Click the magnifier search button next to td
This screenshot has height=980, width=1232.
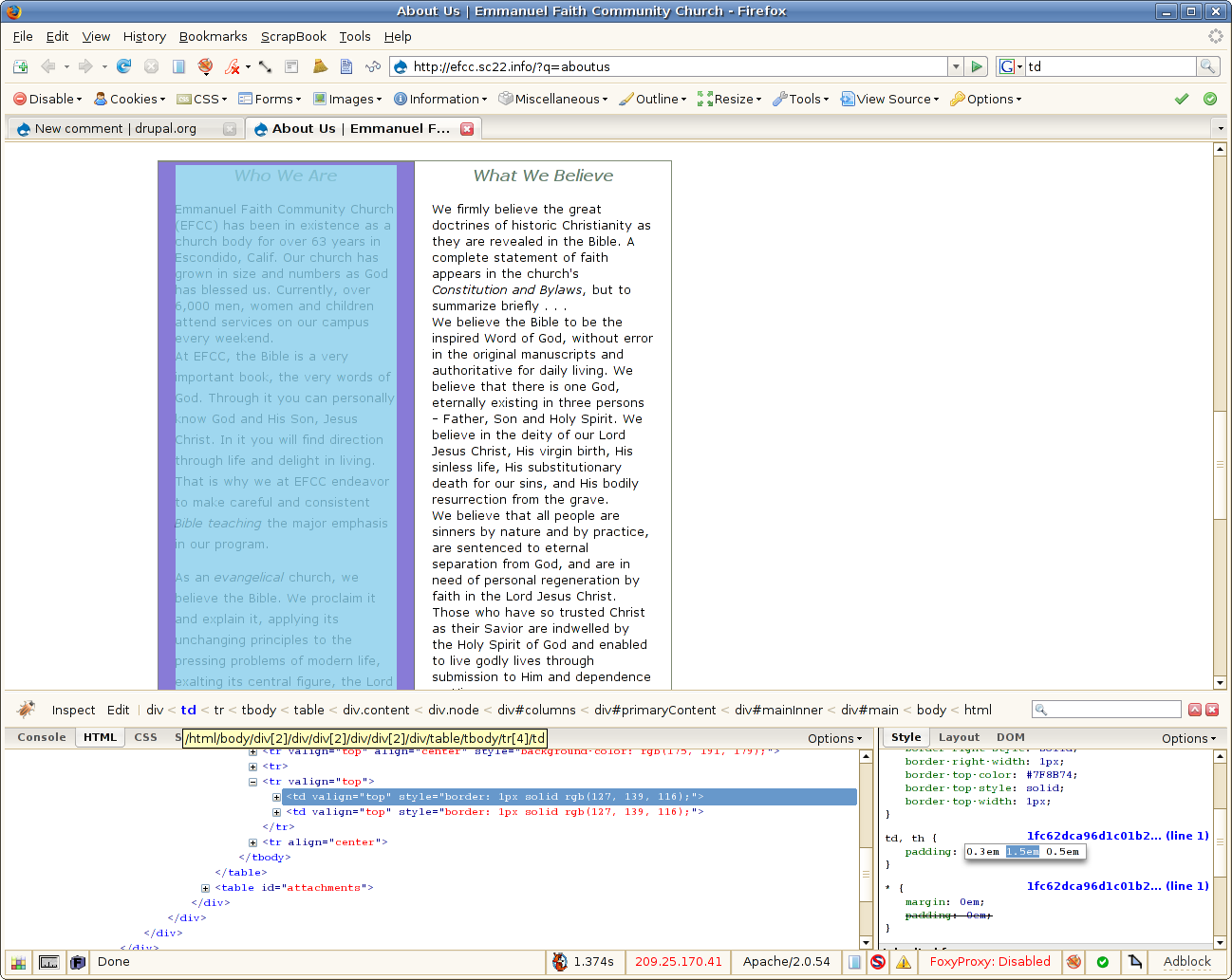point(1207,66)
